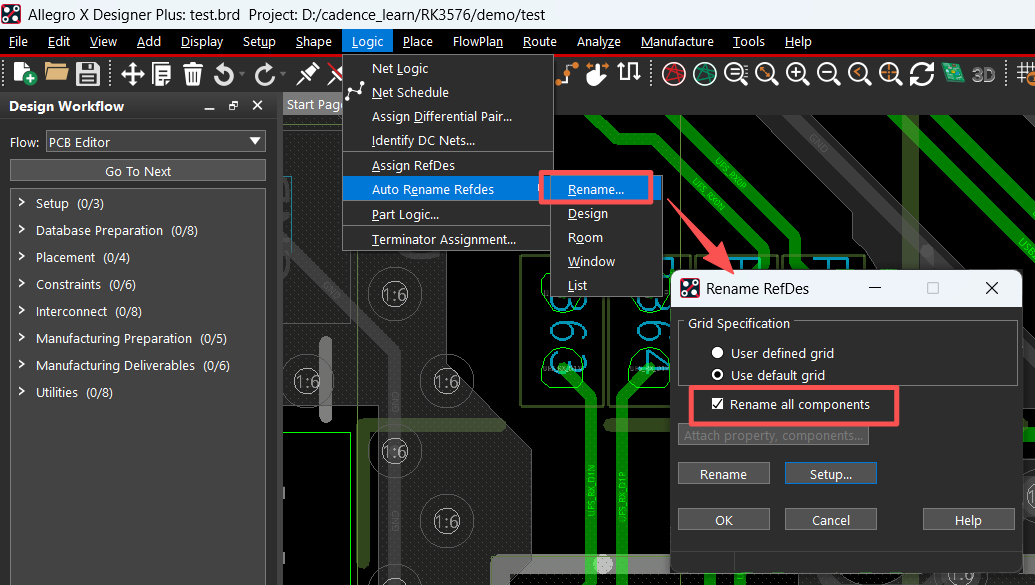1035x585 pixels.
Task: Click the Rename button in dialog
Action: [723, 474]
